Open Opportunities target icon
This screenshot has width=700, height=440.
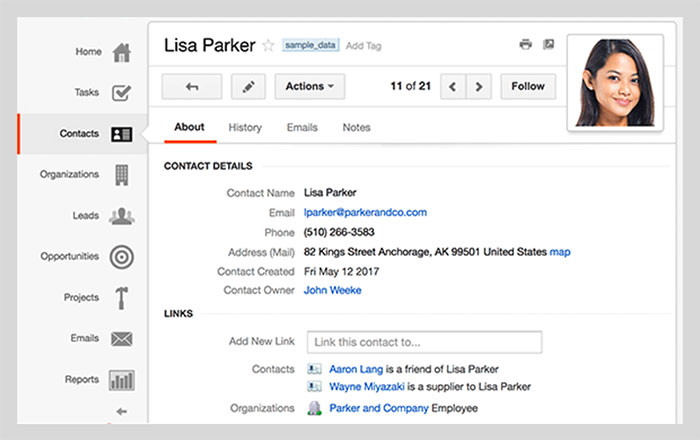[x=121, y=257]
